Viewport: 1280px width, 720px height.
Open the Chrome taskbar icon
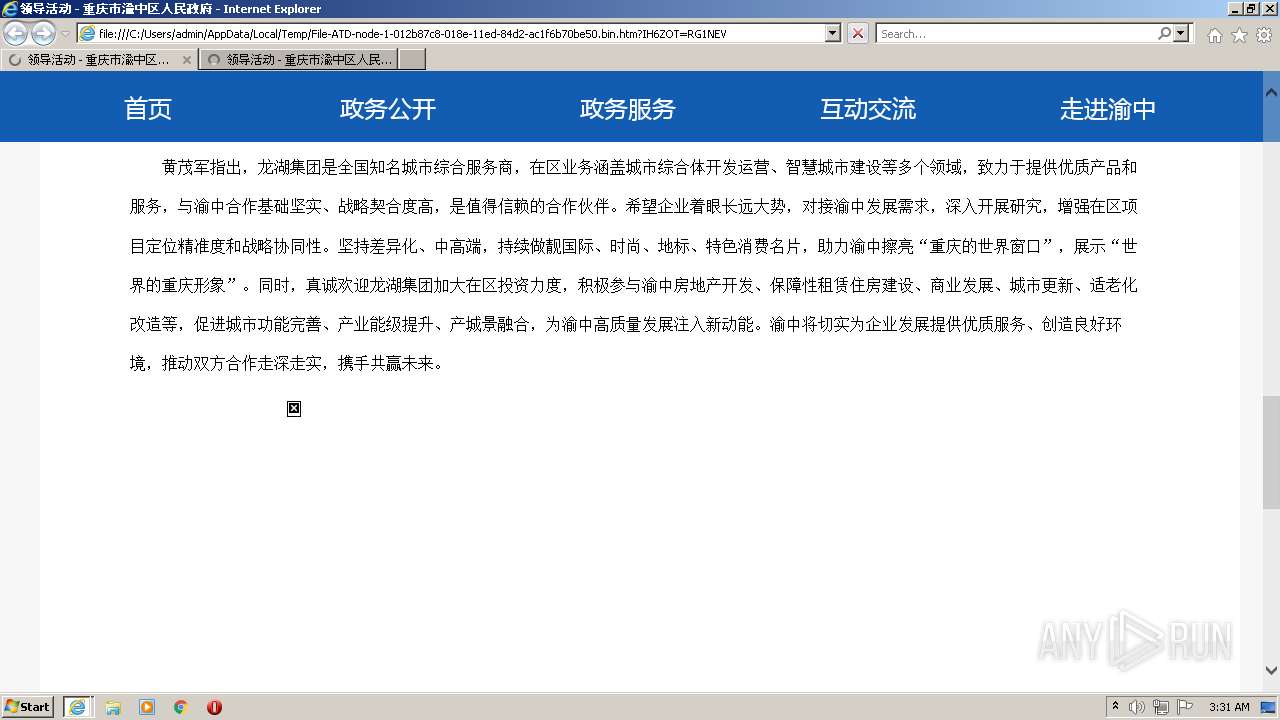tap(180, 707)
